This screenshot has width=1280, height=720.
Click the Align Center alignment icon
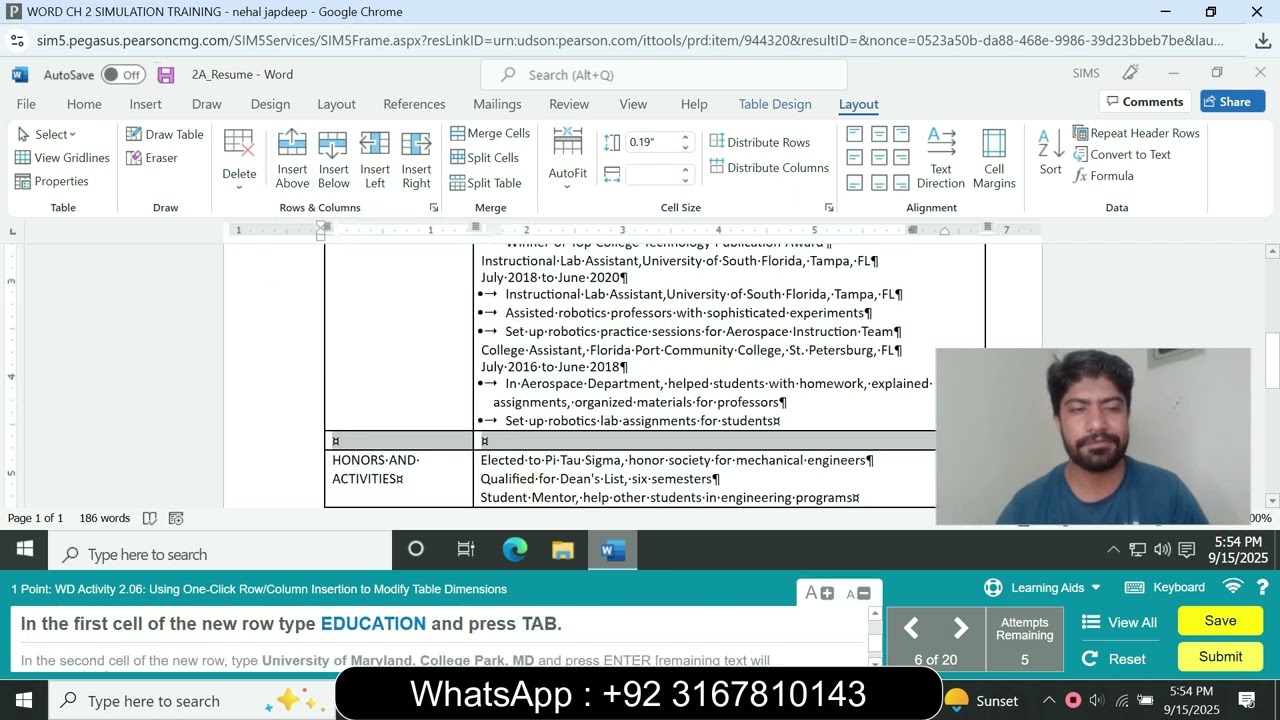(x=879, y=158)
